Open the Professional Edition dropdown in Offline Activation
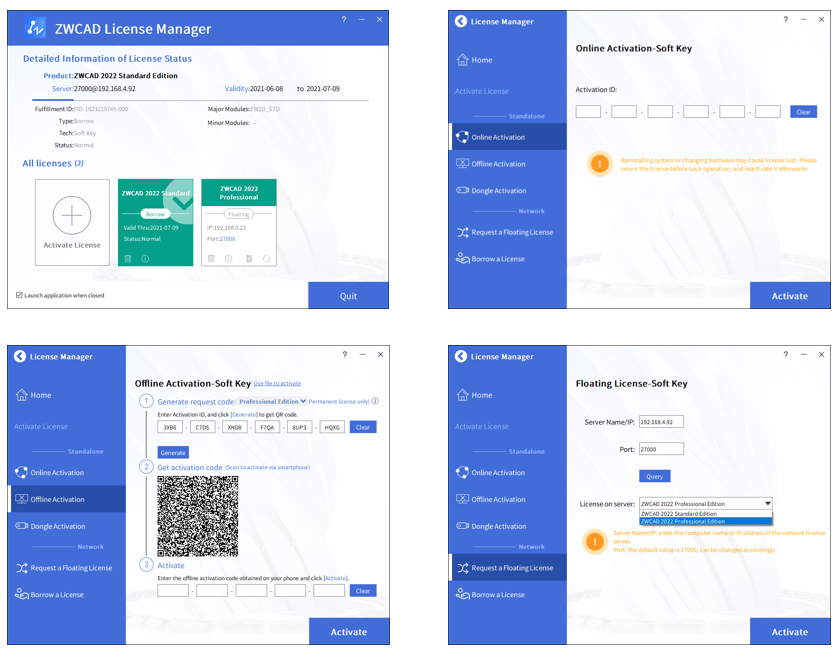 [272, 401]
